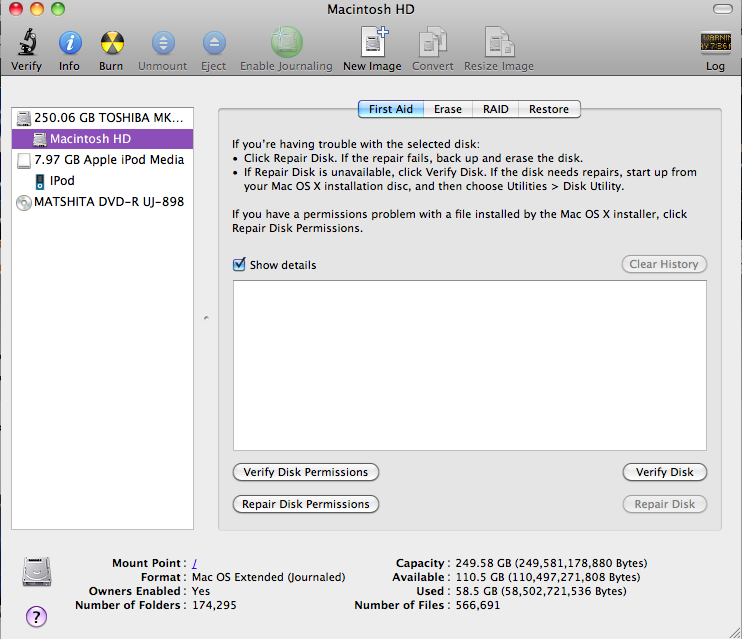
Task: Click the Owners Enabled value Yes
Action: click(x=201, y=591)
